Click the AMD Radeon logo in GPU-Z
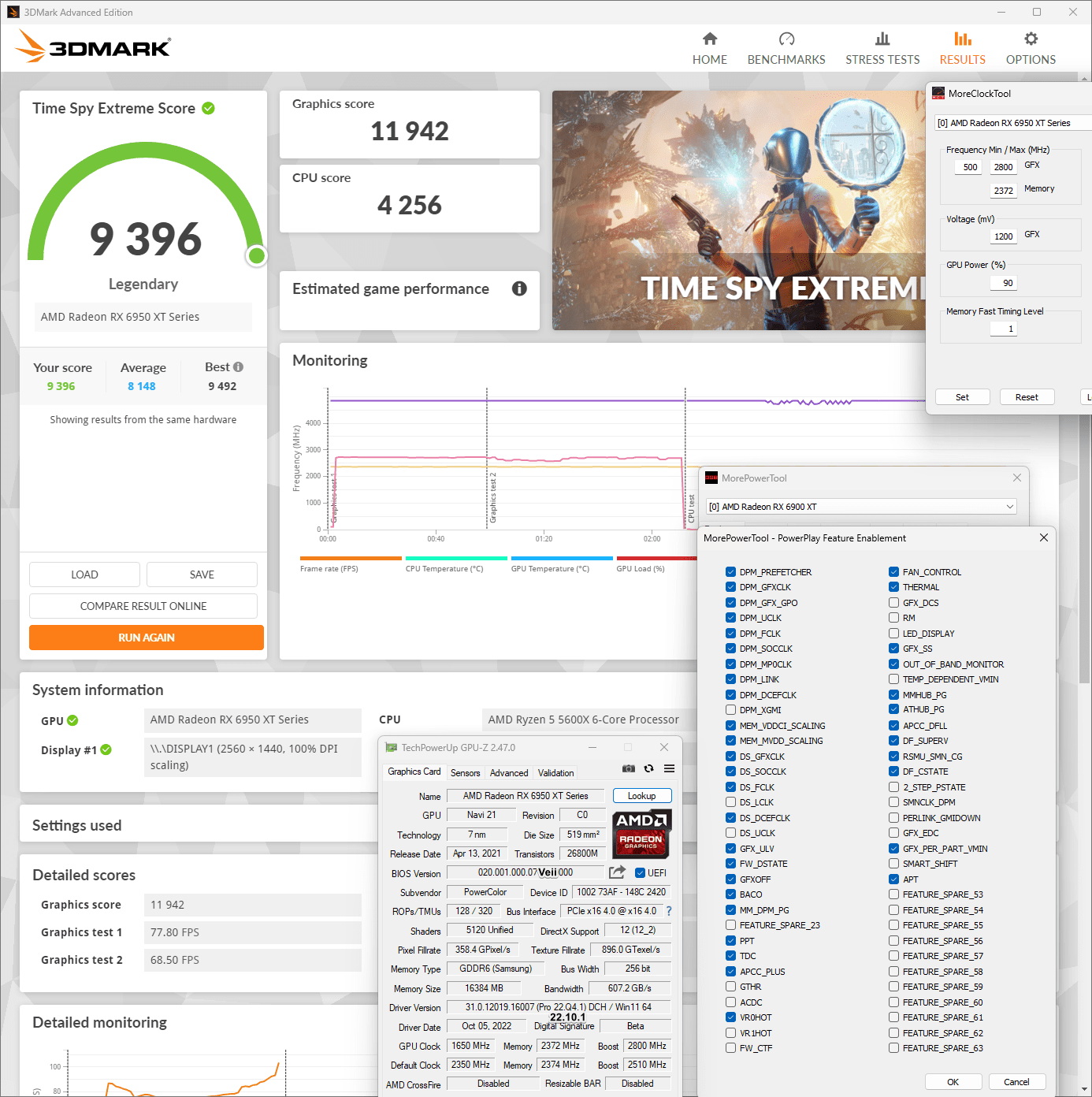Image resolution: width=1092 pixels, height=1097 pixels. coord(642,834)
